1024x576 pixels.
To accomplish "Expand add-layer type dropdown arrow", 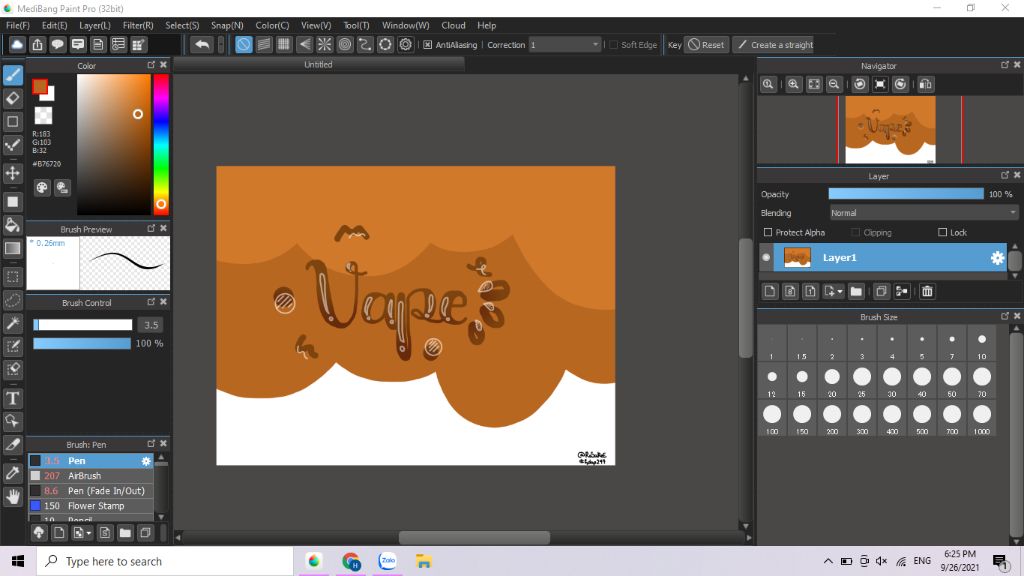I will pos(840,291).
